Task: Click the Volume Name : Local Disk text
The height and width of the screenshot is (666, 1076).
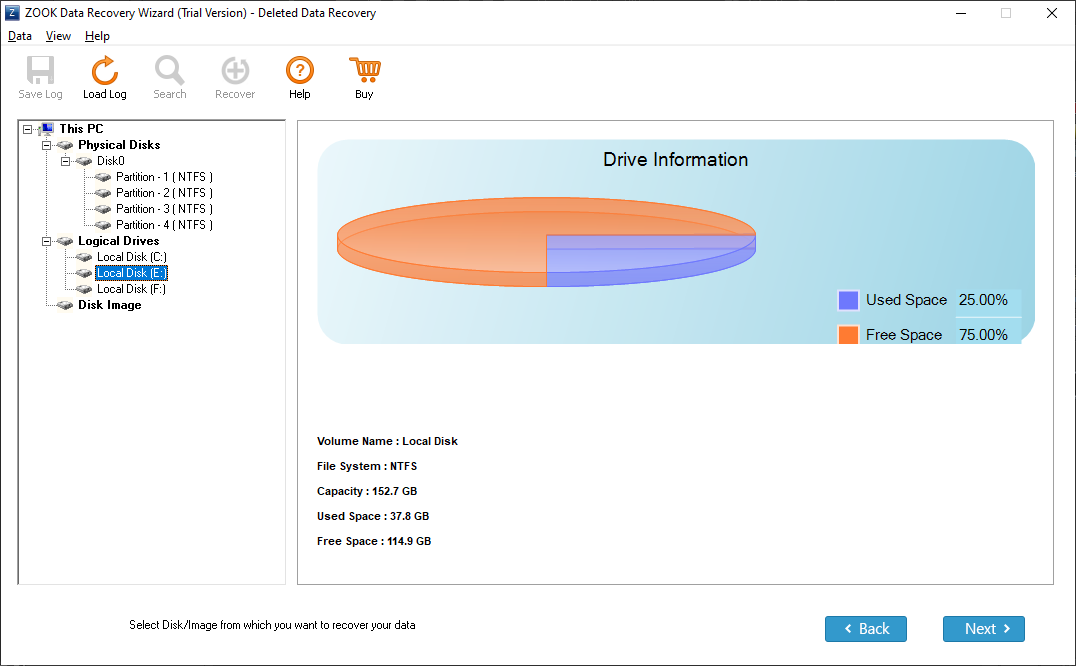Action: point(387,441)
